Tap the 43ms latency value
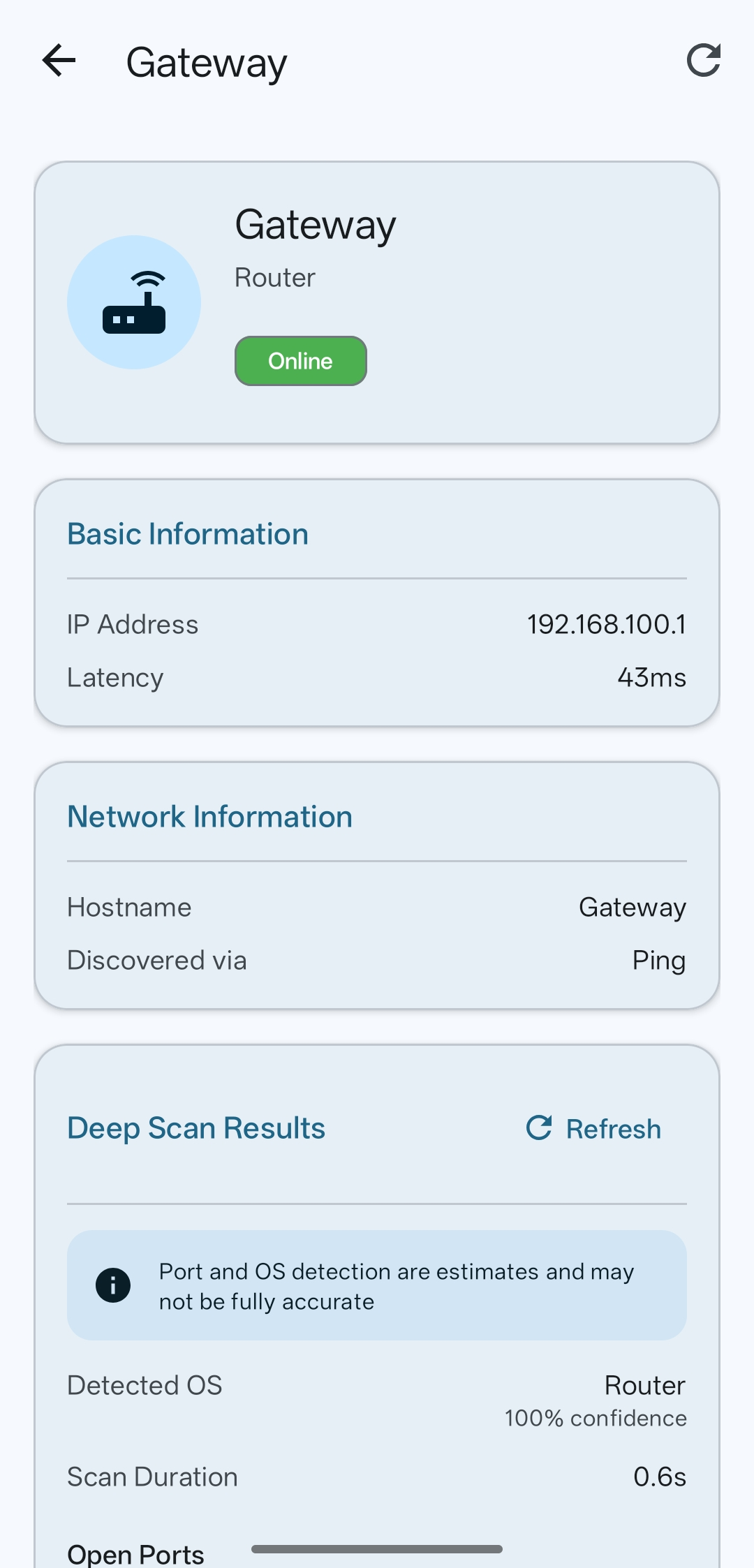 pyautogui.click(x=651, y=677)
